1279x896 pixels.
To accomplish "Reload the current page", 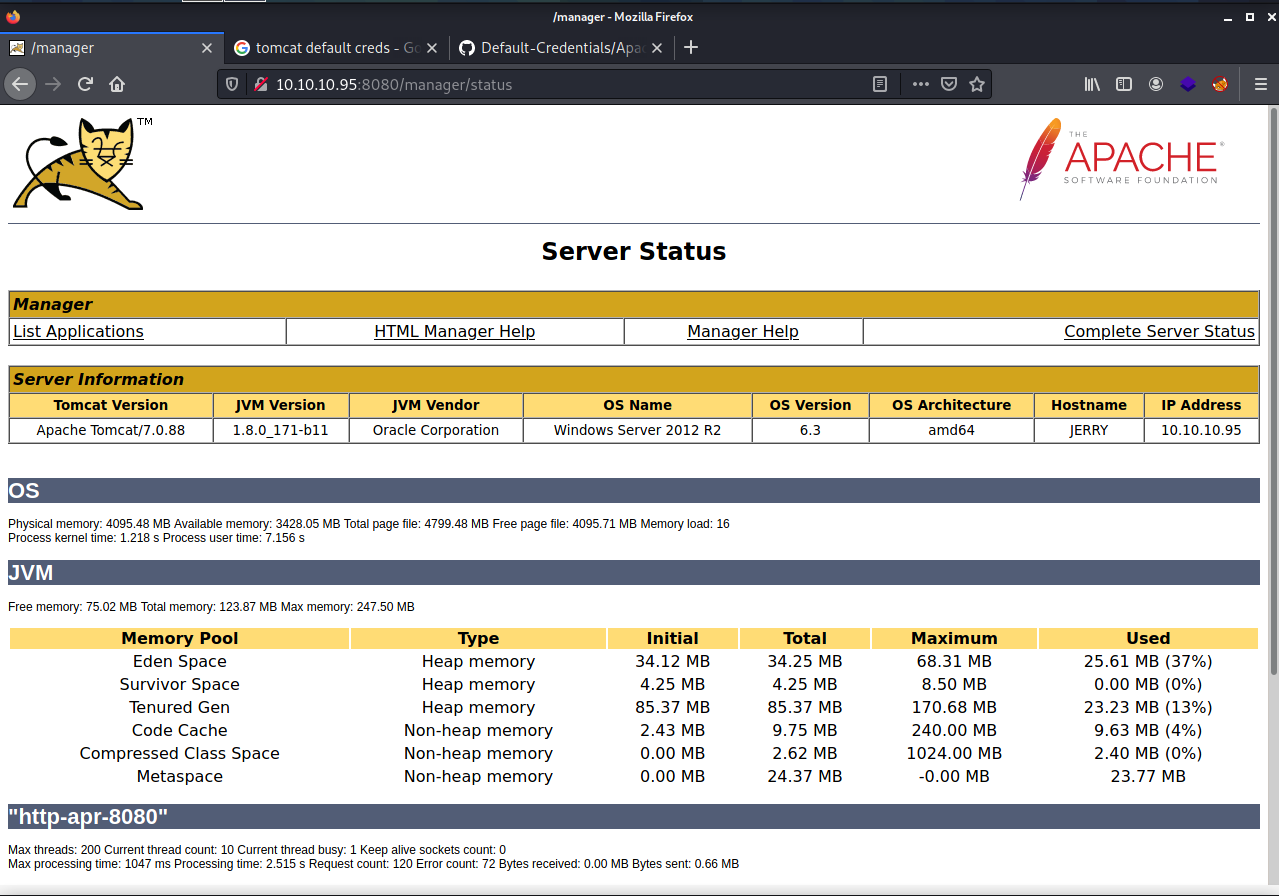I will click(85, 84).
